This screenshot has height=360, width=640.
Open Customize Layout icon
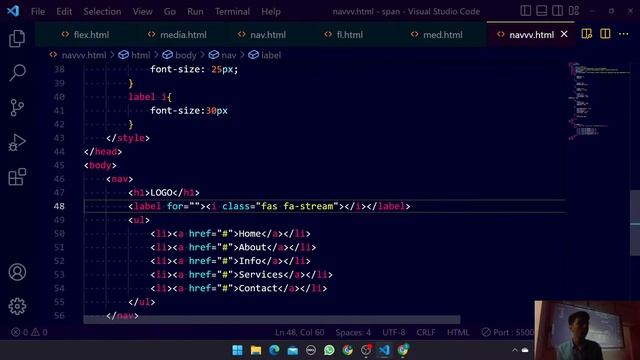[574, 11]
